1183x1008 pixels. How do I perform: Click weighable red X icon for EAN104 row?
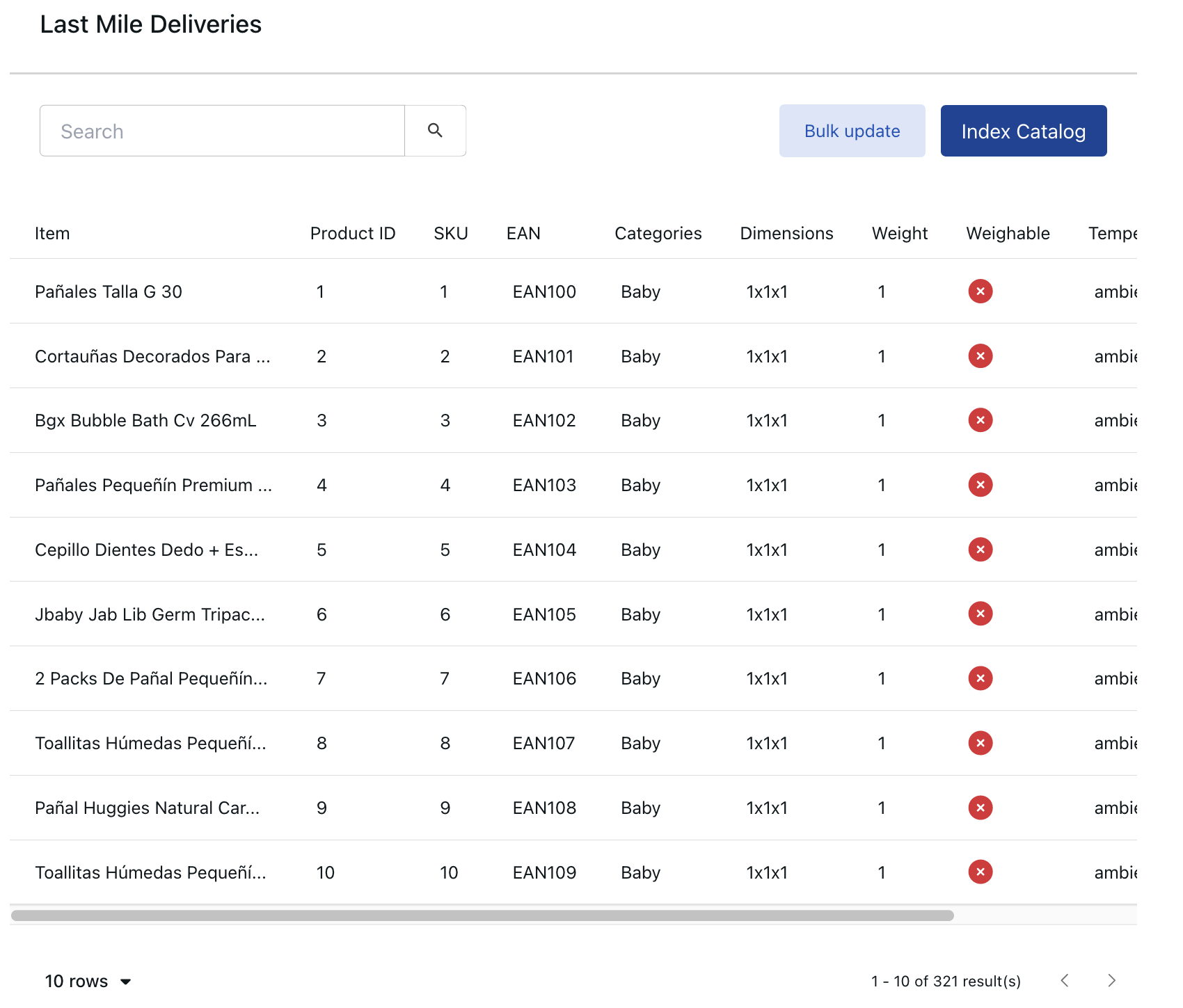[980, 550]
